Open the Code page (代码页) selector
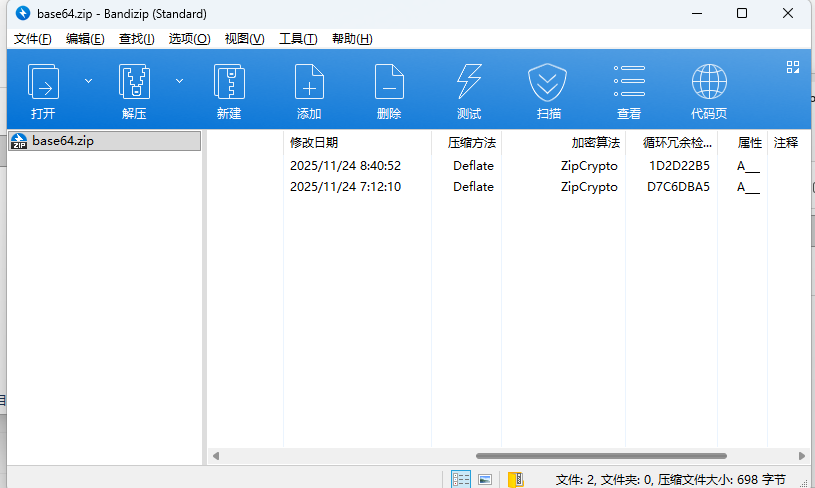Screen dimensions: 815x488 tap(709, 82)
